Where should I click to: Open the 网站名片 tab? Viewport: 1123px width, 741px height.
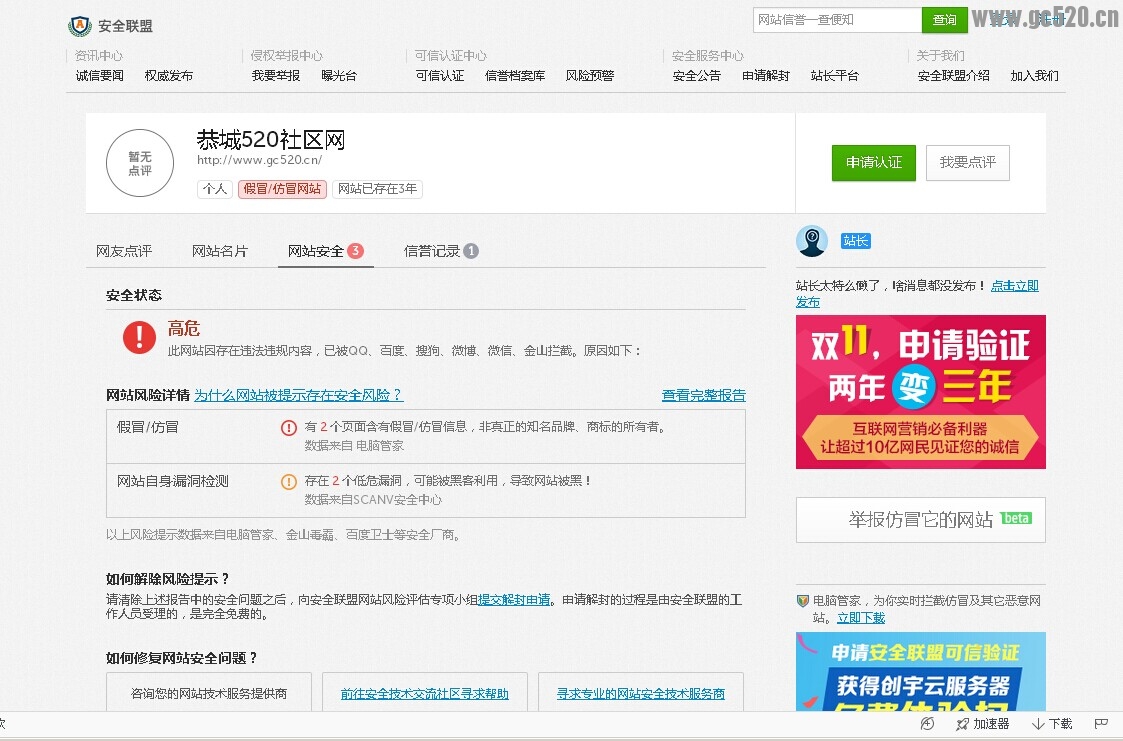click(220, 252)
